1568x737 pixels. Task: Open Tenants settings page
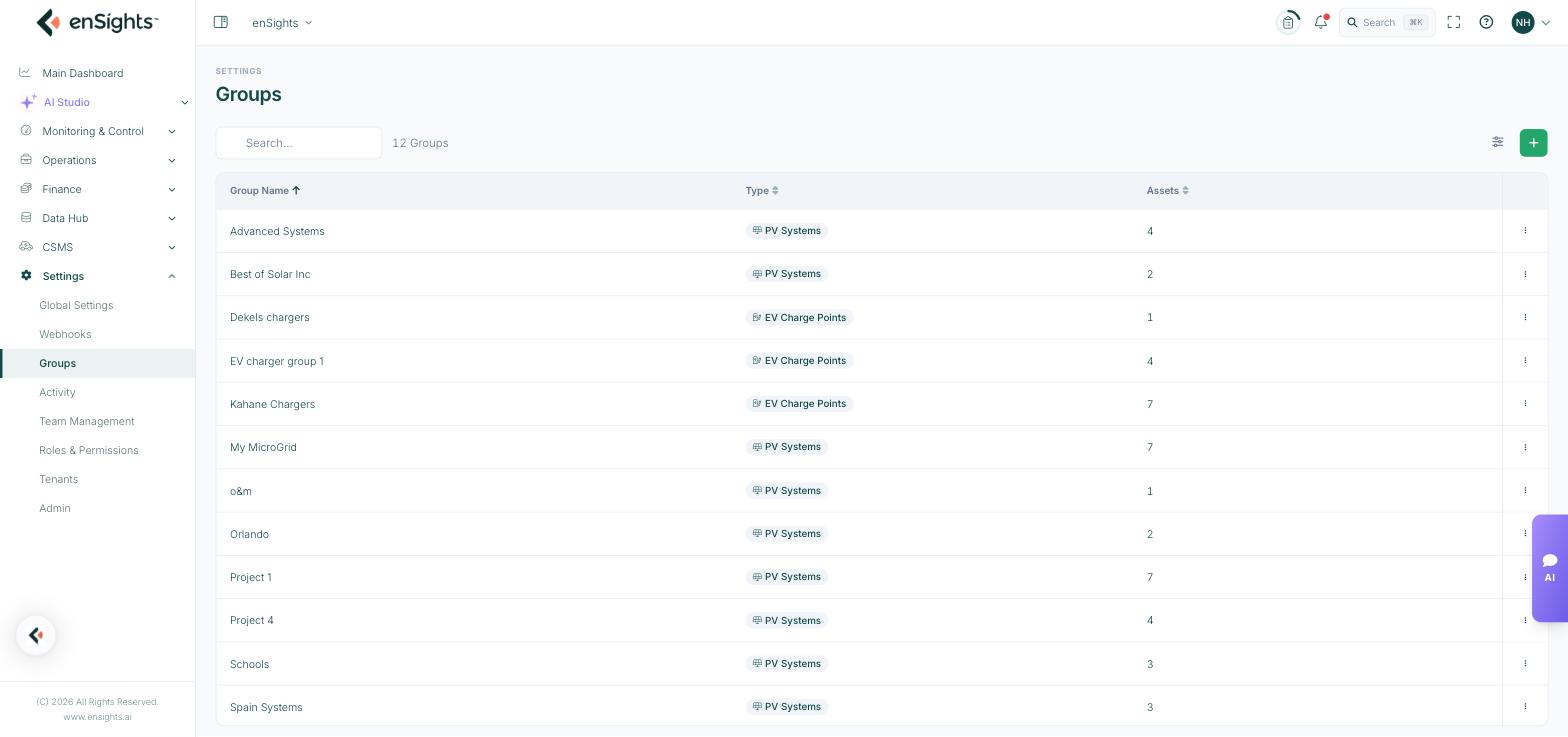click(59, 479)
